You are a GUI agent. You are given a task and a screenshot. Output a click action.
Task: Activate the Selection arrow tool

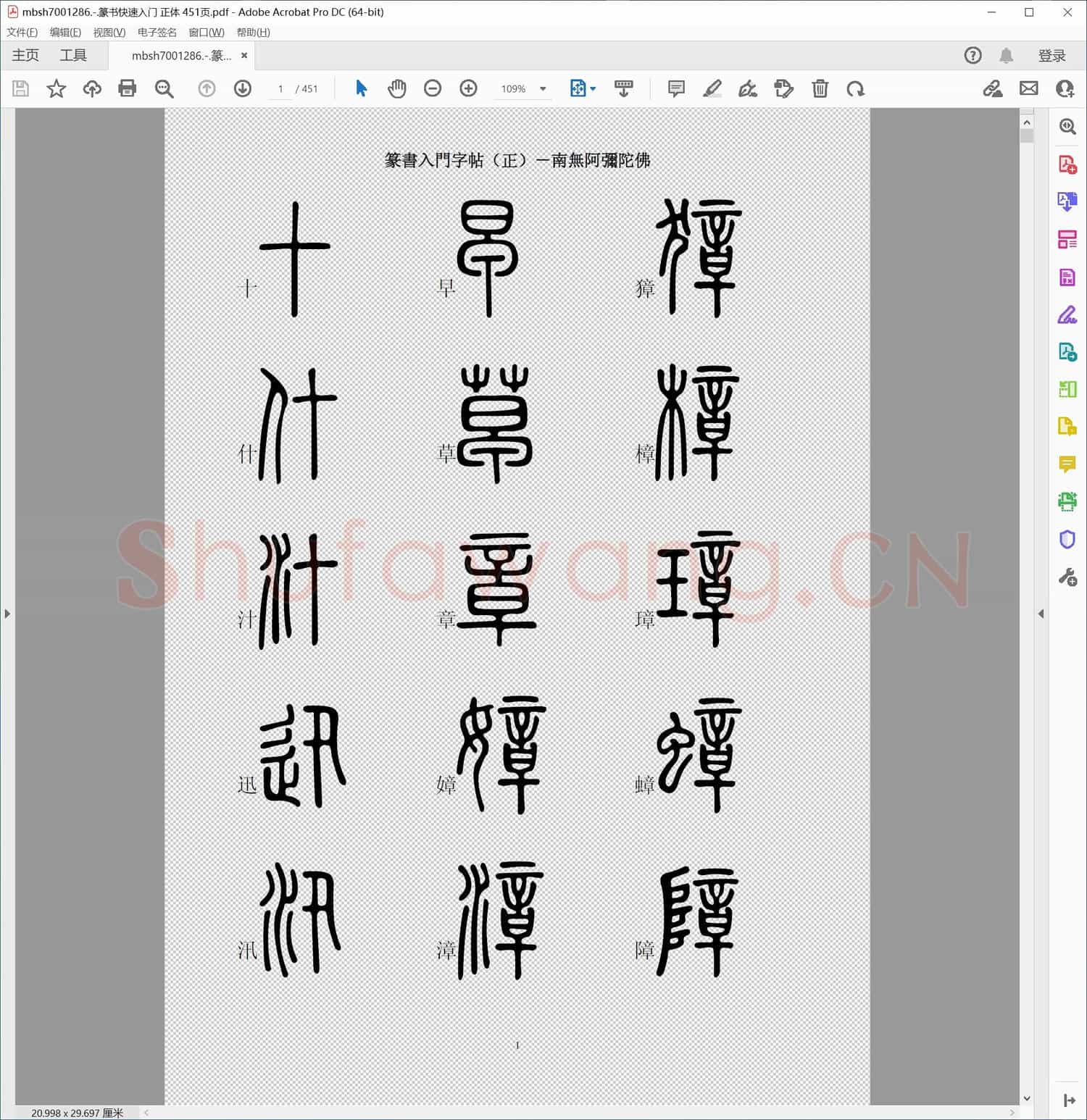(361, 88)
